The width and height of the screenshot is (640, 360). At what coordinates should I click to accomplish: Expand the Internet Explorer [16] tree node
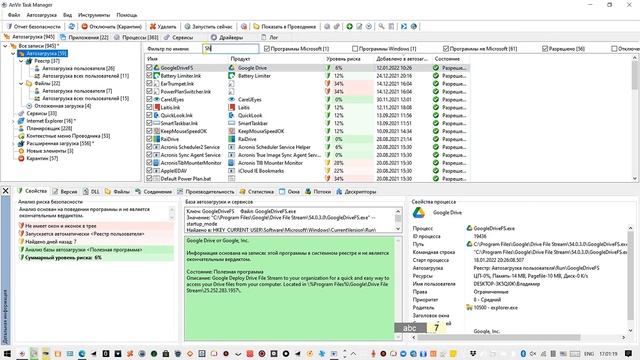tap(13, 121)
